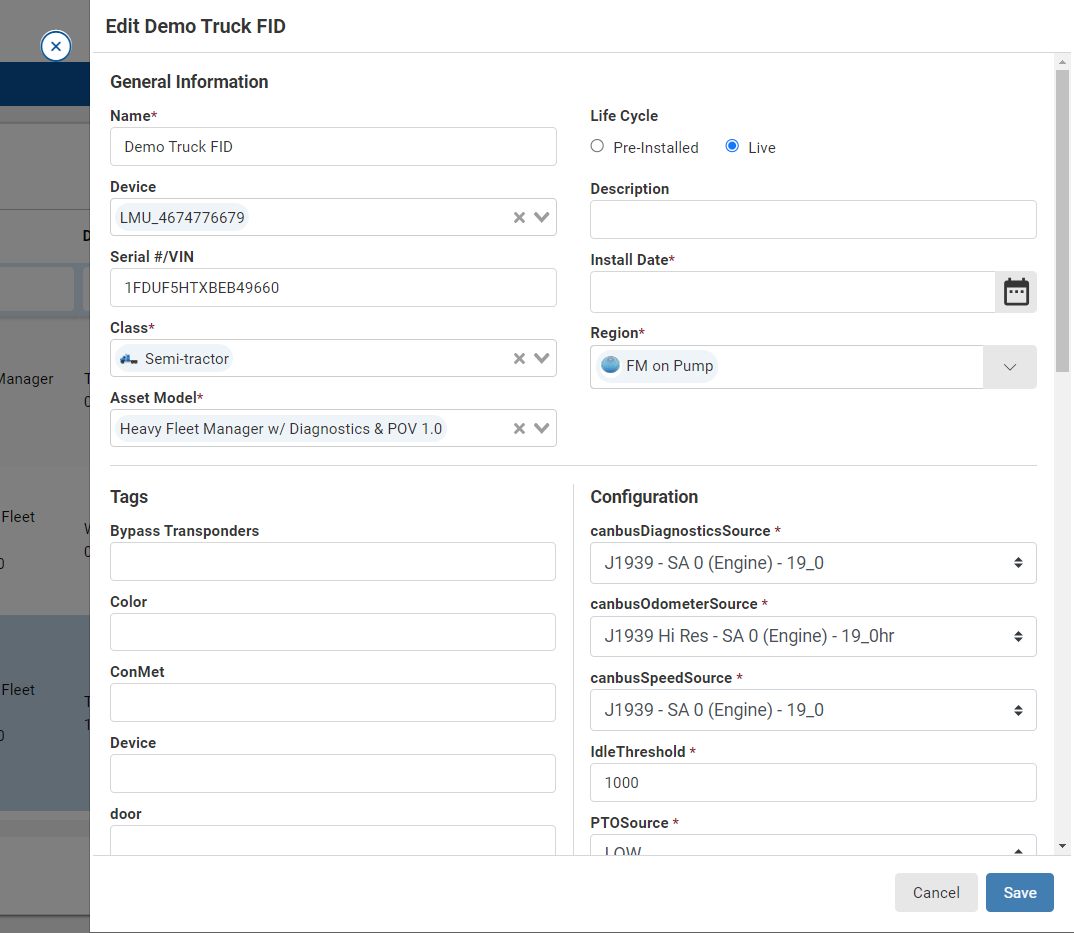Open canbusDiagnosticsSource selector

(813, 563)
